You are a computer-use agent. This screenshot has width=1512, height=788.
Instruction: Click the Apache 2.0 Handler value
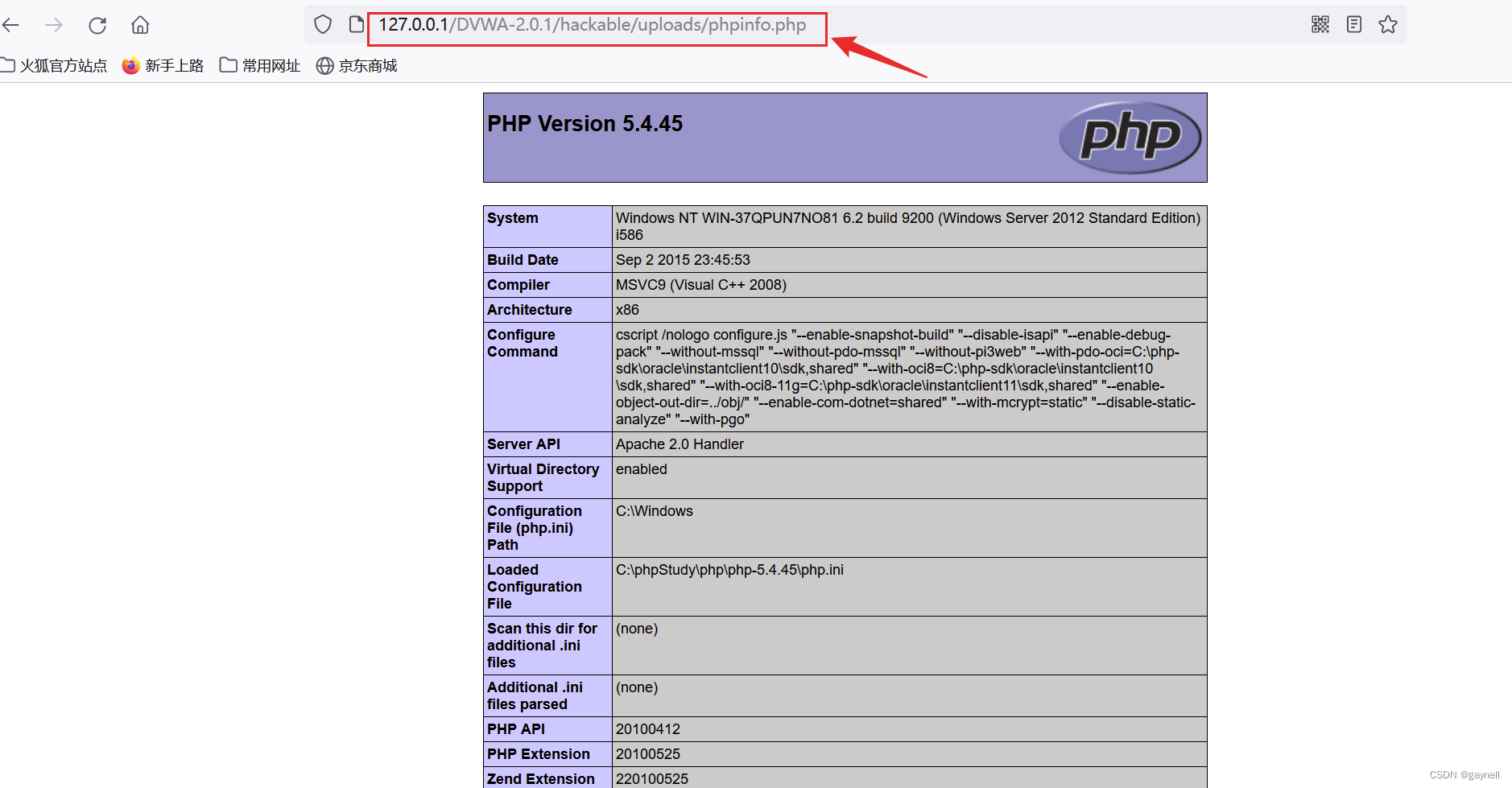(680, 444)
